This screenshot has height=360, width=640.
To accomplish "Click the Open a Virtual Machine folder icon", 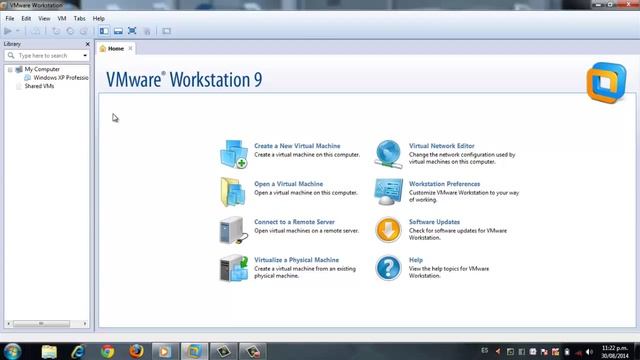I will (233, 192).
